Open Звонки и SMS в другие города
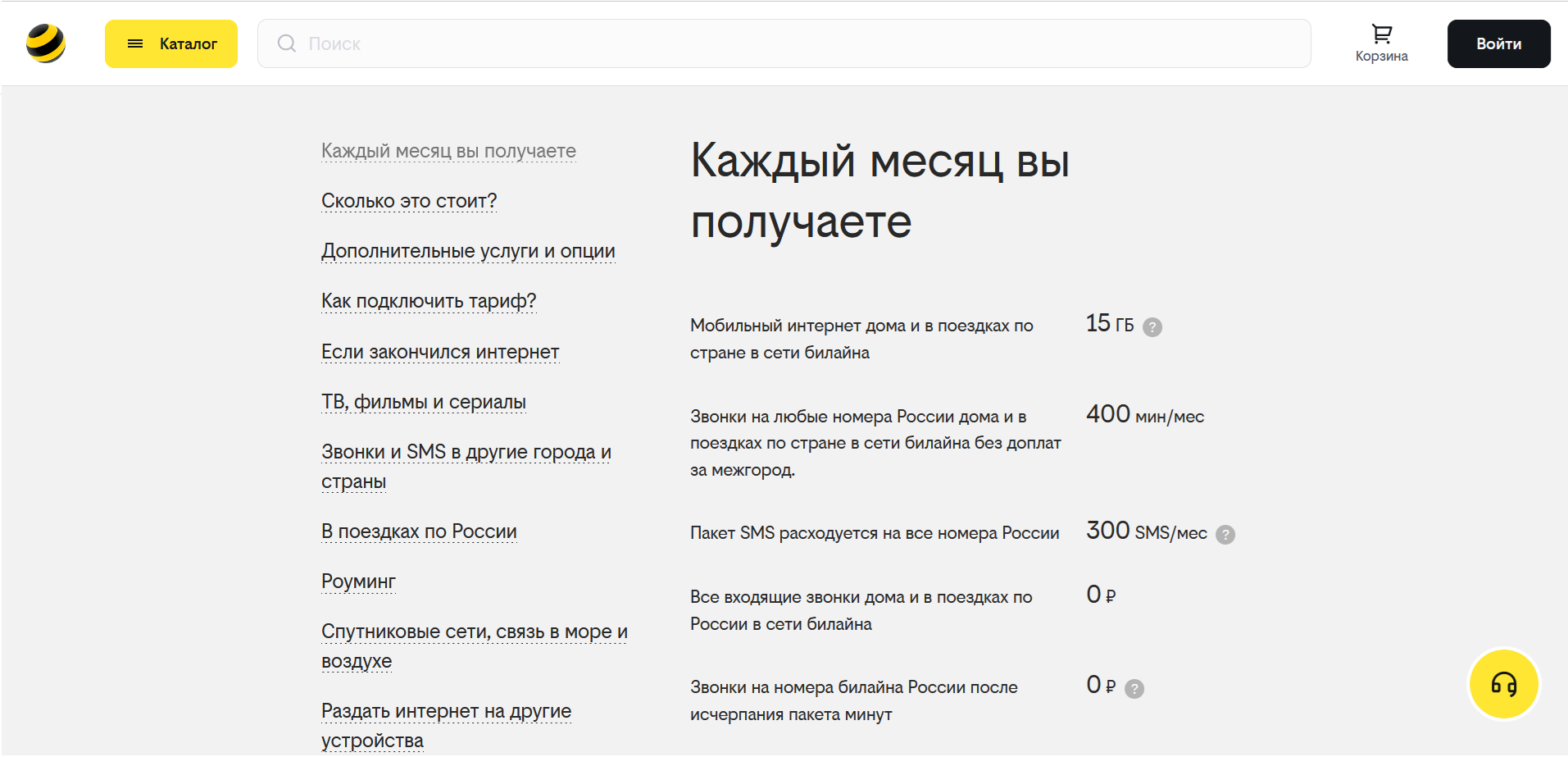Viewport: 1568px width, 757px height. 467,452
